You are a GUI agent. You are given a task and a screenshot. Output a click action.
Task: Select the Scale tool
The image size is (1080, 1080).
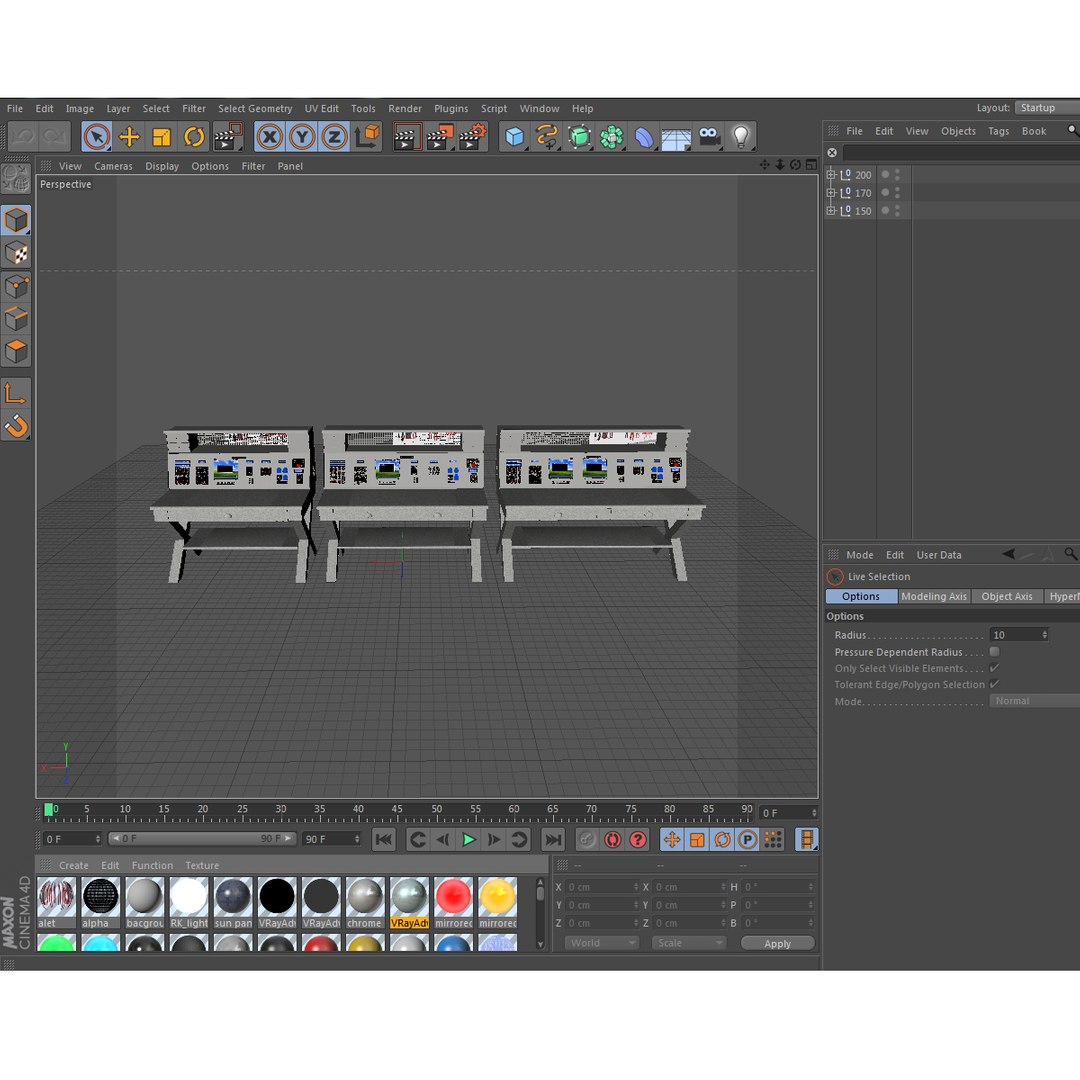click(x=161, y=136)
